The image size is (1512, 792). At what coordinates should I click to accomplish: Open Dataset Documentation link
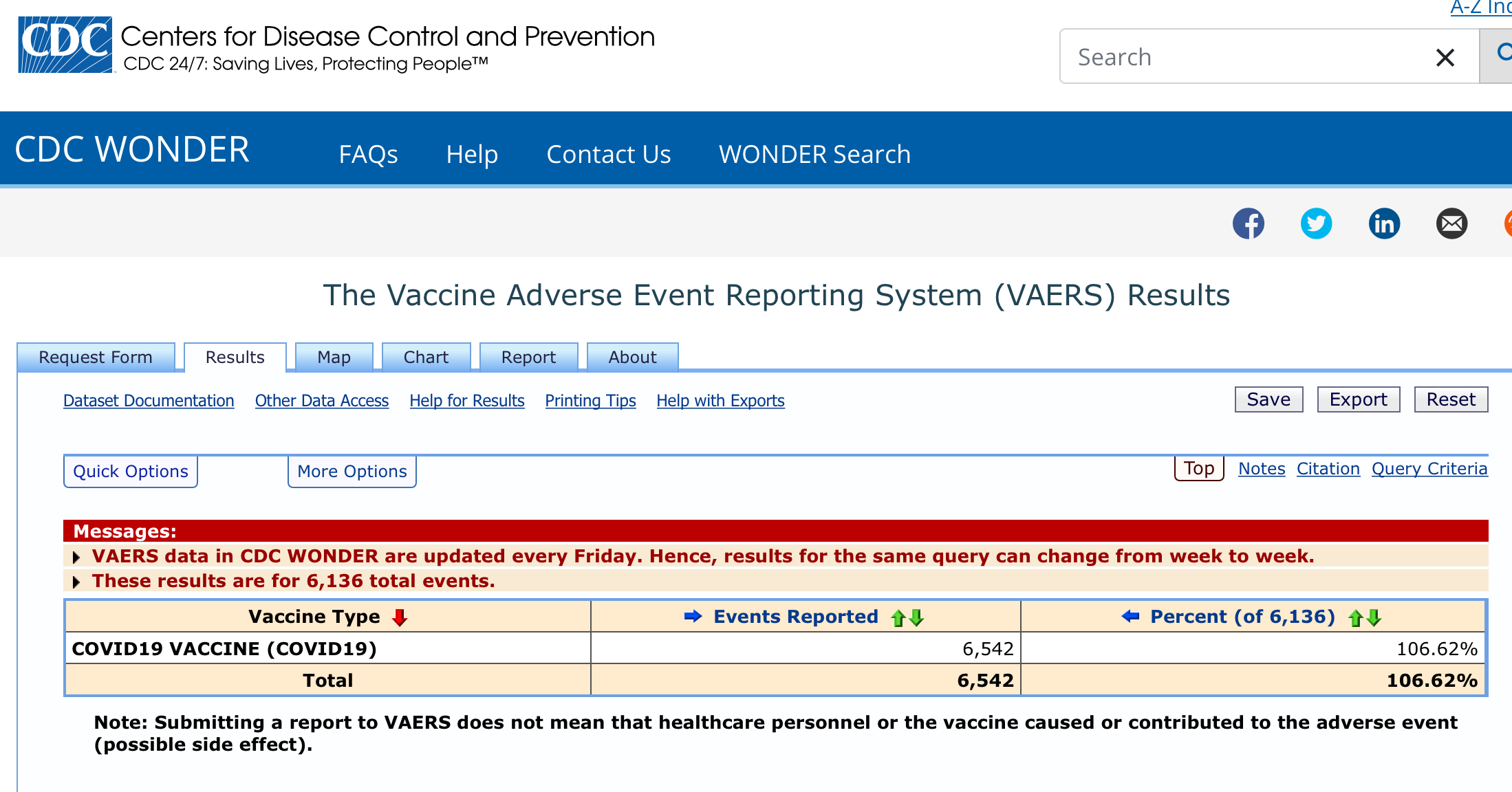(149, 401)
